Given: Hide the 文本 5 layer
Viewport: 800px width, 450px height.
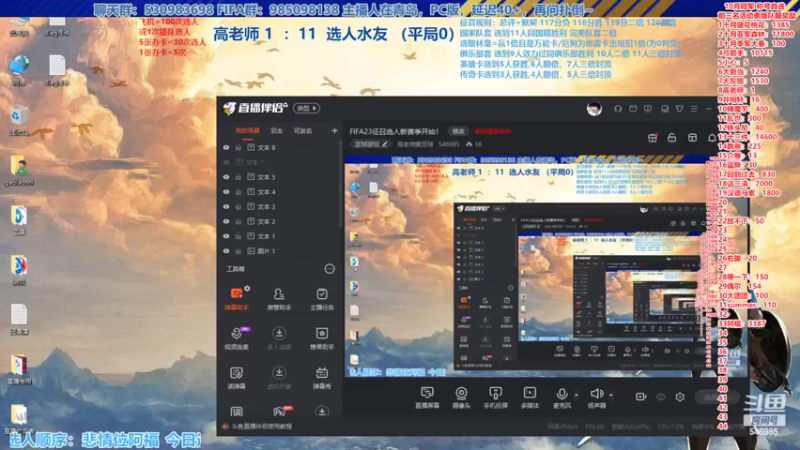Looking at the screenshot, I should 226,177.
